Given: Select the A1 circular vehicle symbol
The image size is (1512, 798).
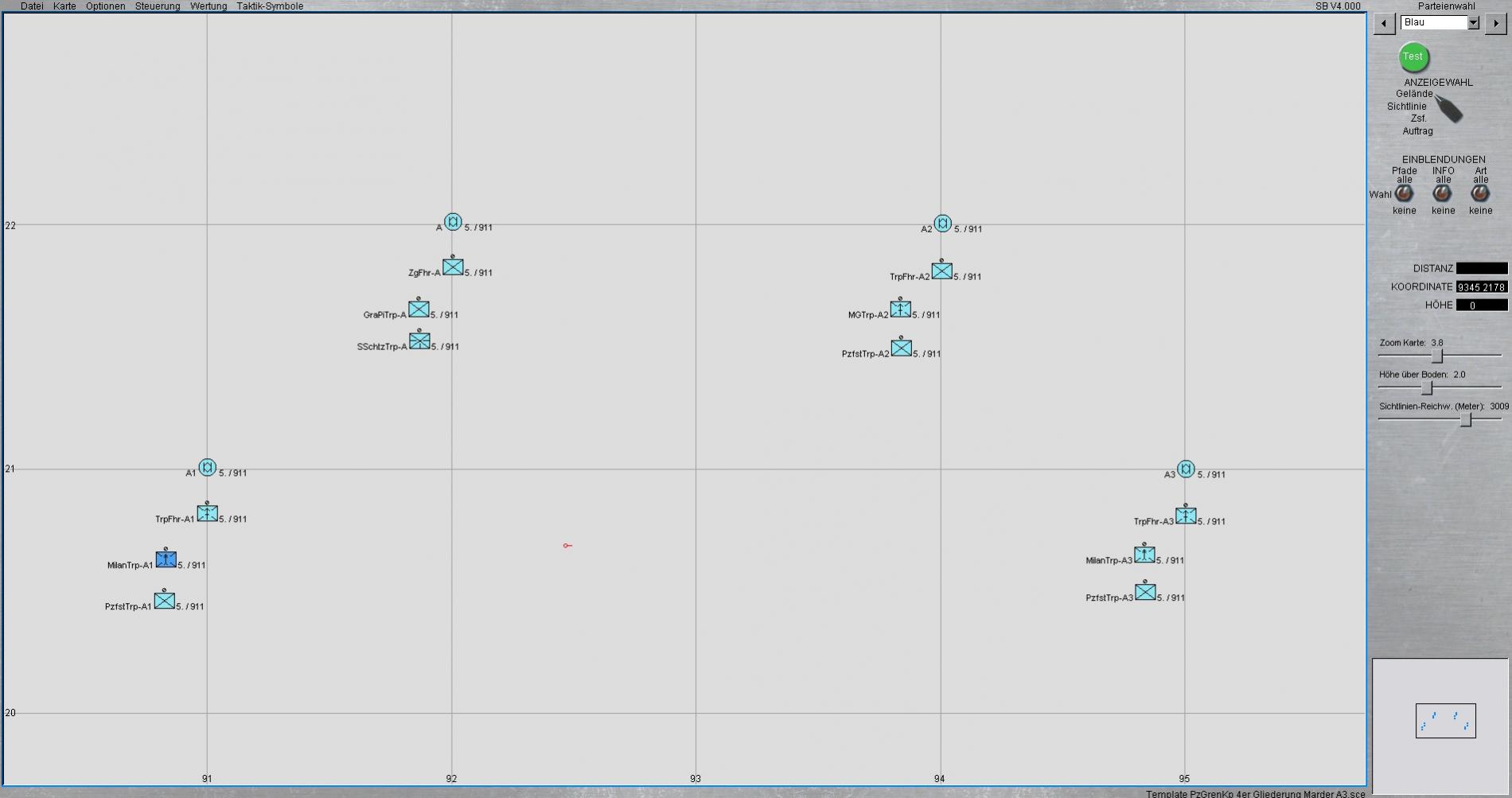Looking at the screenshot, I should click(x=207, y=468).
